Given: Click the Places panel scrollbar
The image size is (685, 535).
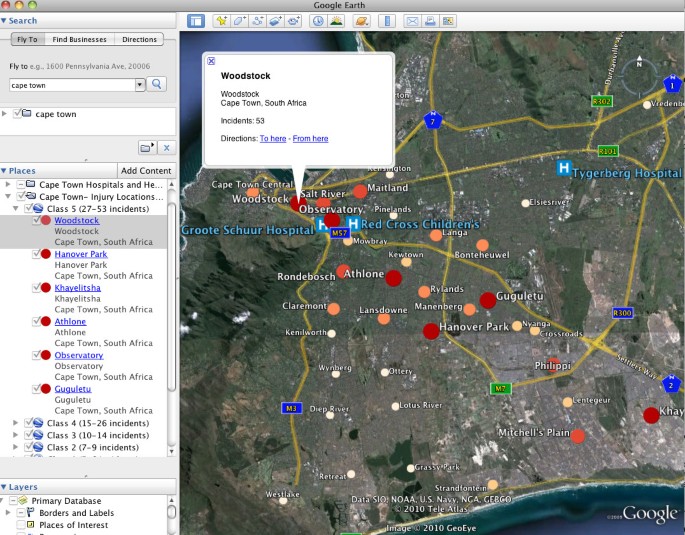Looking at the screenshot, I should (172, 297).
